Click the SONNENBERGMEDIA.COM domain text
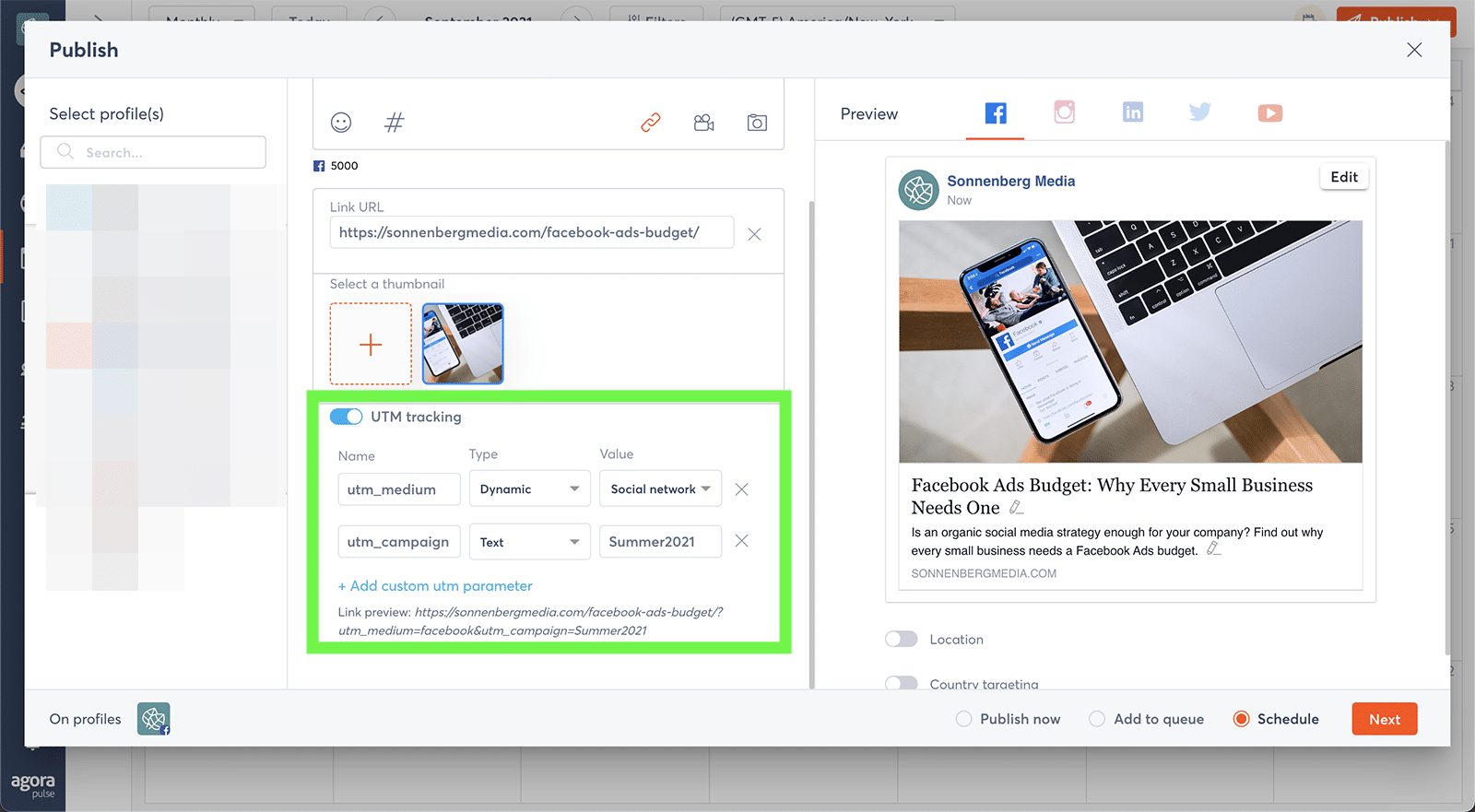 984,573
